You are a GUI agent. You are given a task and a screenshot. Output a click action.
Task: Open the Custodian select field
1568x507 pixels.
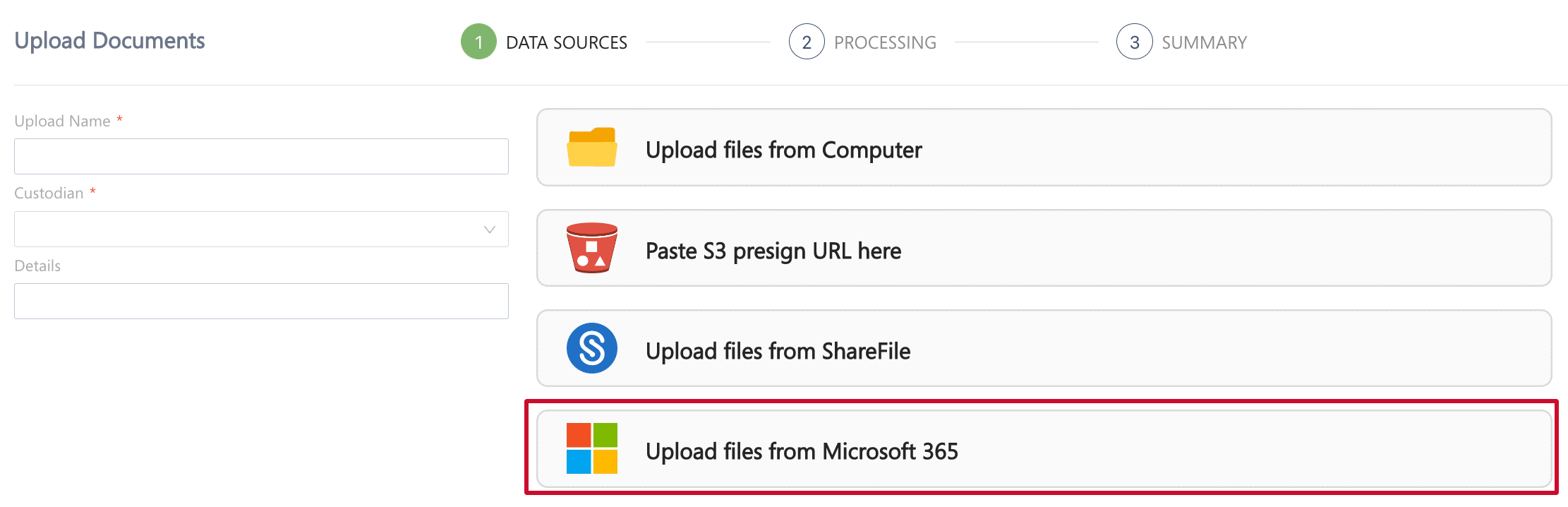click(x=247, y=229)
